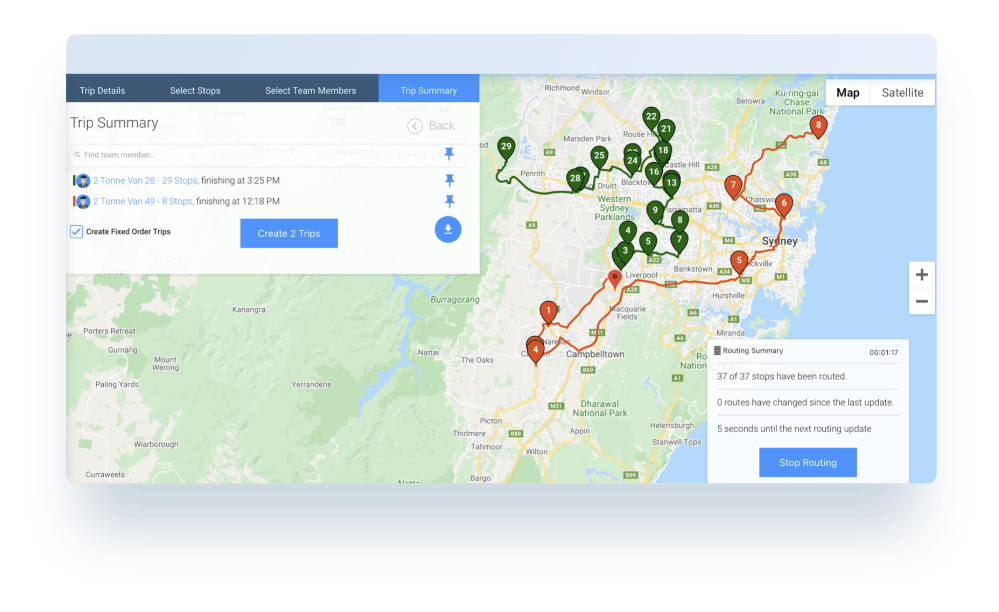Zoom in the map with plus
The height and width of the screenshot is (612, 999).
(x=921, y=274)
